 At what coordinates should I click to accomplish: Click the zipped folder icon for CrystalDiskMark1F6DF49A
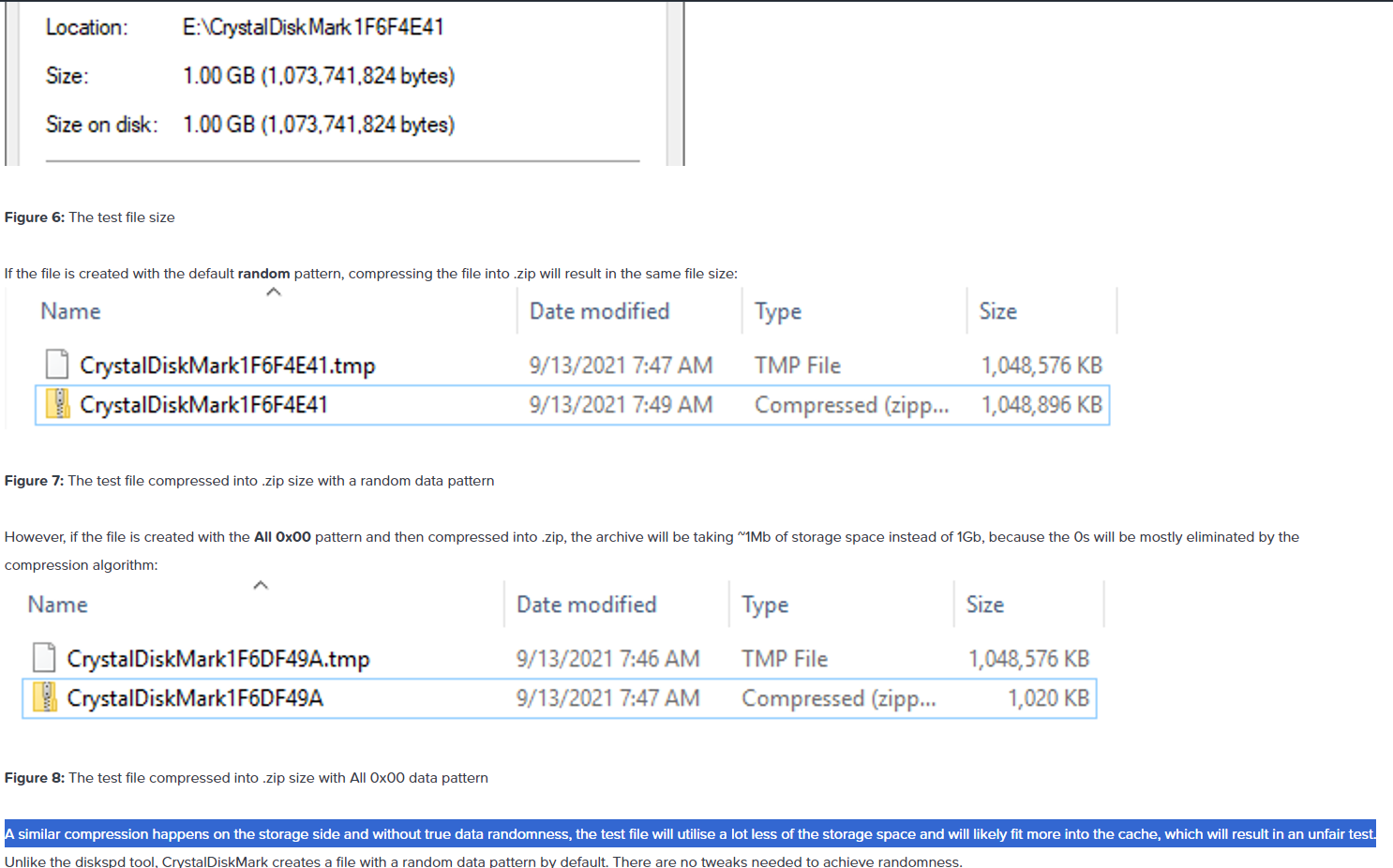pyautogui.click(x=44, y=697)
